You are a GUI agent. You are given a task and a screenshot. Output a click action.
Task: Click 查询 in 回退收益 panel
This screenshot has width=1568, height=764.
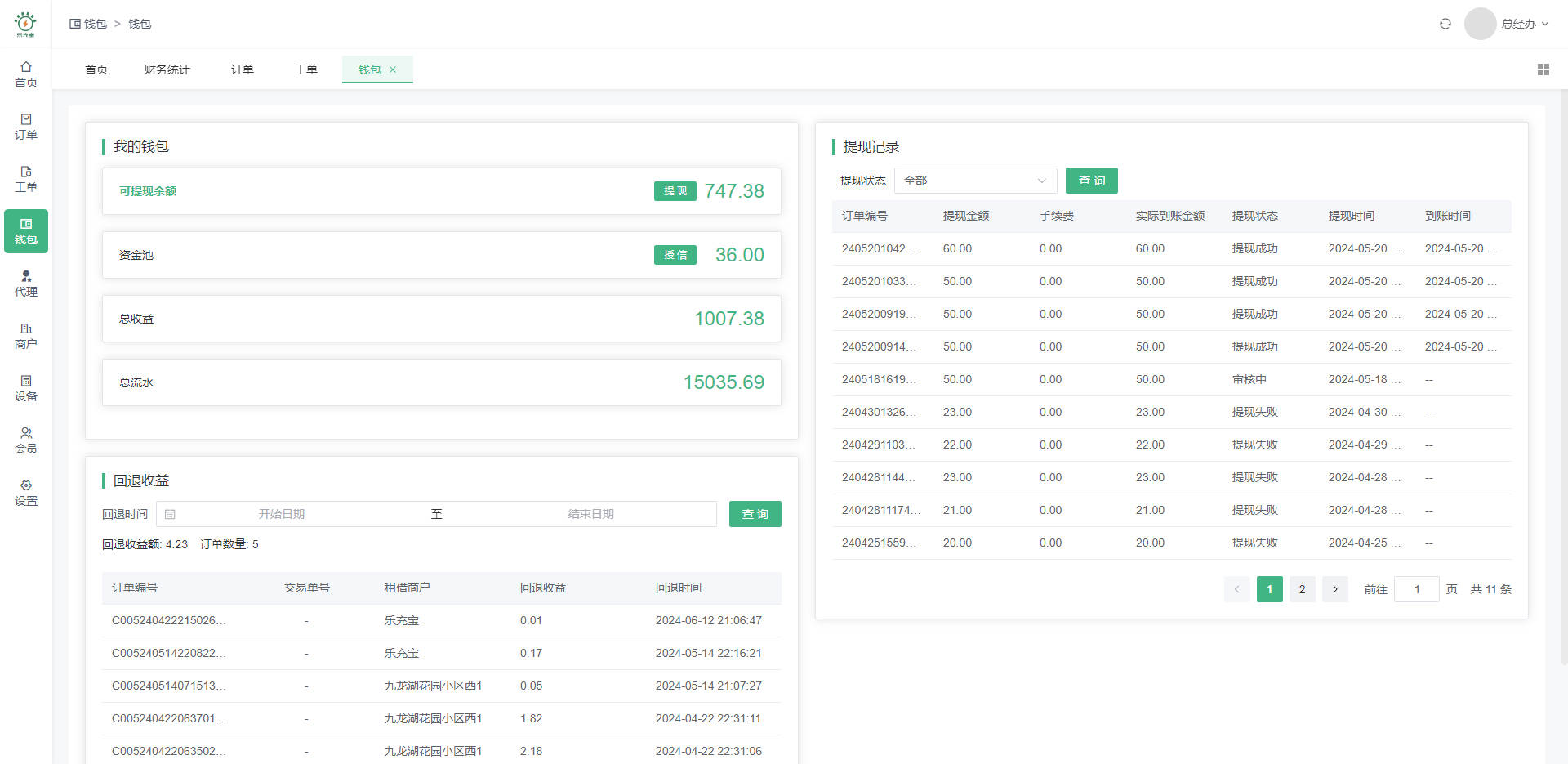[x=755, y=514]
